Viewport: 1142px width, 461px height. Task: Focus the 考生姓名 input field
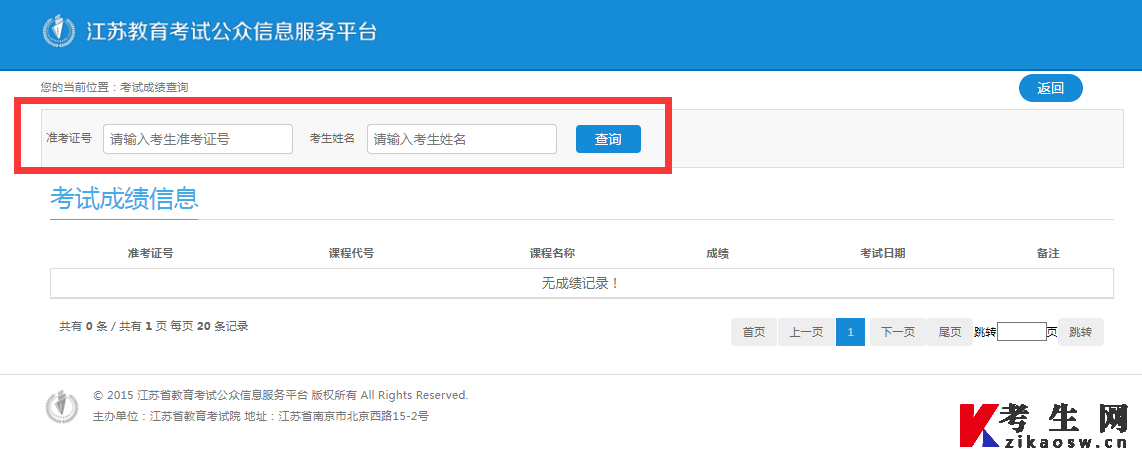click(462, 139)
